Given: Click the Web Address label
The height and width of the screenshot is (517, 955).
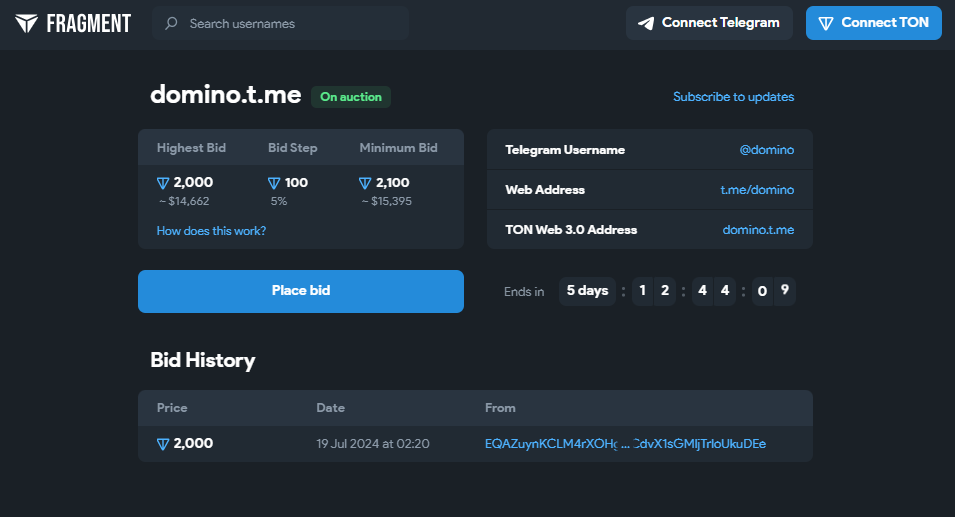Looking at the screenshot, I should pos(545,190).
